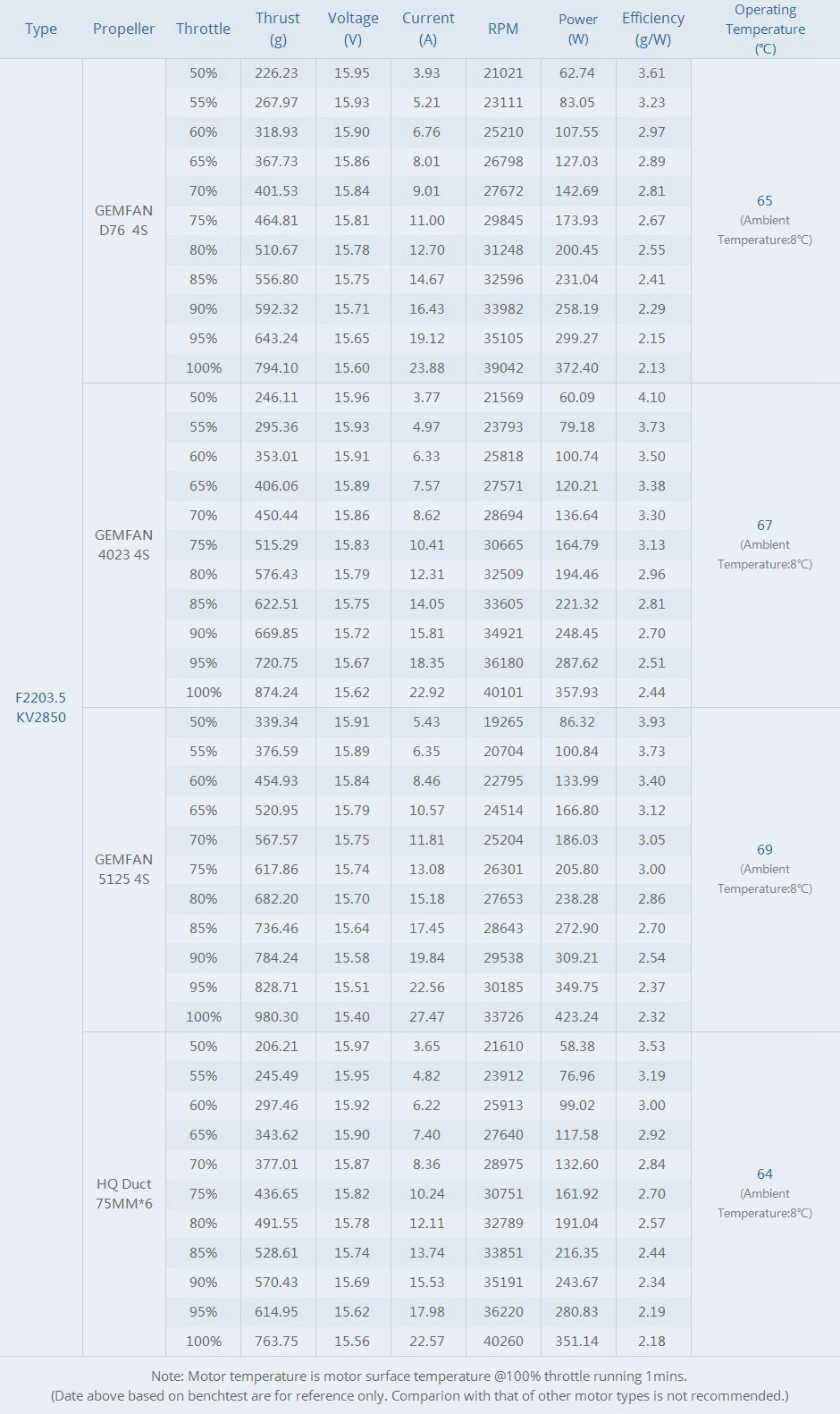Click the Throttle column header

[203, 29]
